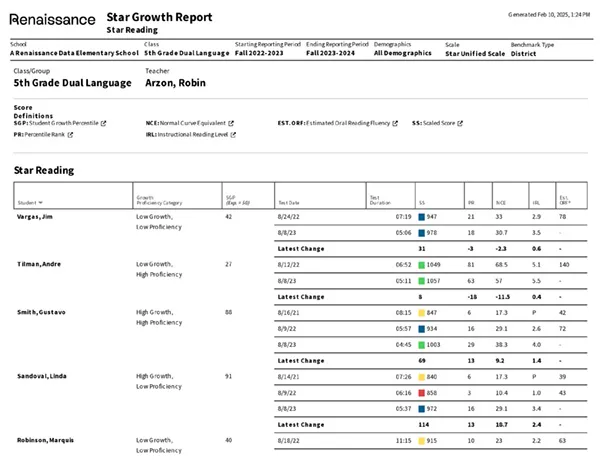Click the All Demographics value
Image resolution: width=600 pixels, height=462 pixels.
click(403, 53)
